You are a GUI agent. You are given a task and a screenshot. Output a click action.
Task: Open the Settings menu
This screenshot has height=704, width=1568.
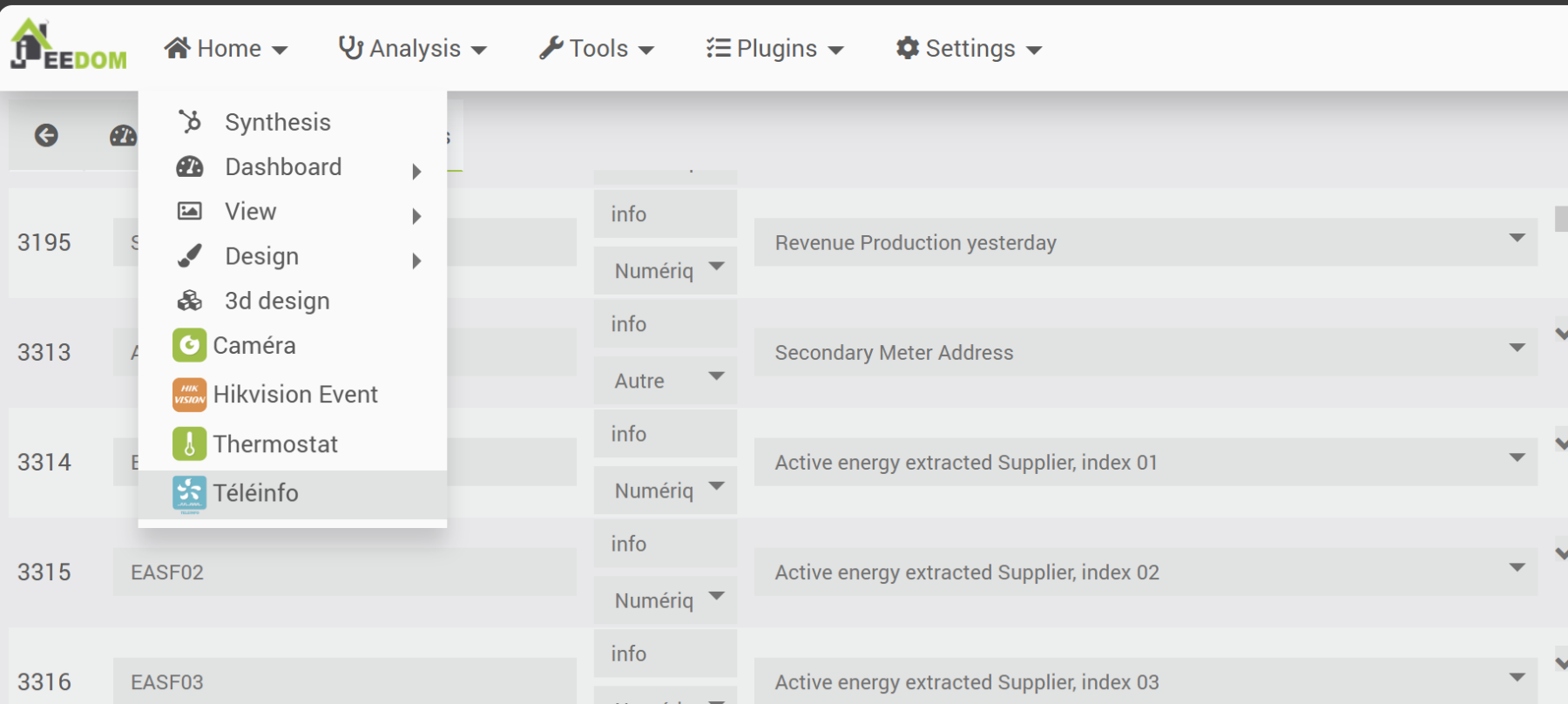coord(969,49)
